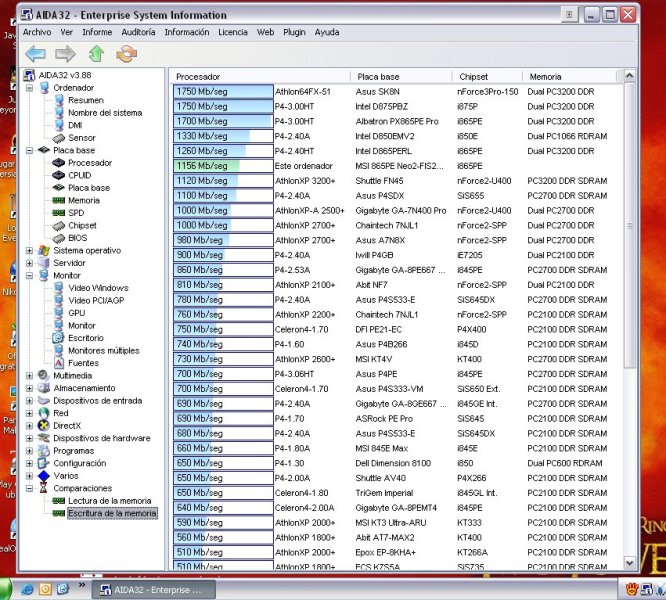This screenshot has height=600, width=666.
Task: Select Video PCI/AGP tree item
Action: [x=96, y=301]
